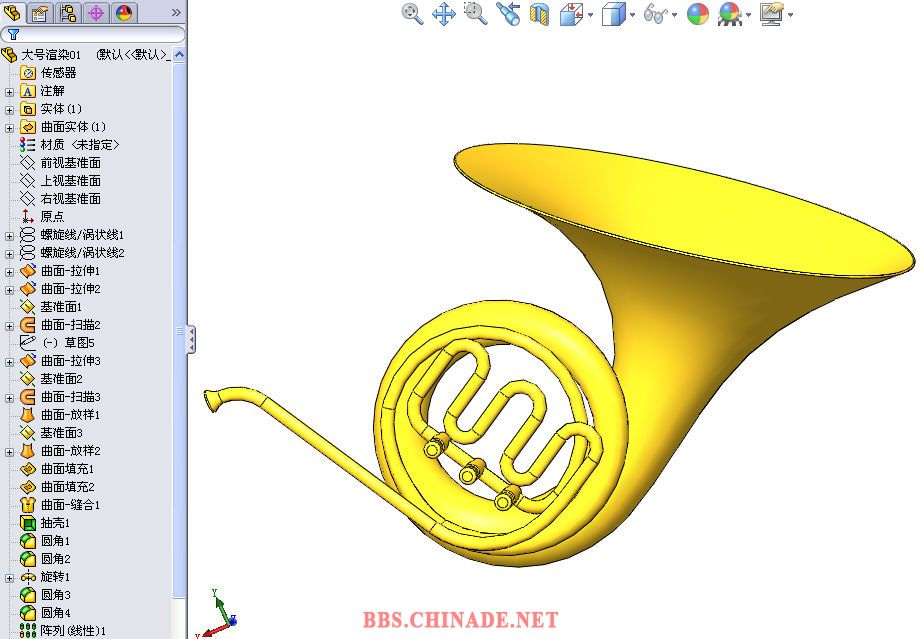Viewport: 922px width, 639px height.
Task: Select the 抽壳1 feature in the tree
Action: point(54,523)
